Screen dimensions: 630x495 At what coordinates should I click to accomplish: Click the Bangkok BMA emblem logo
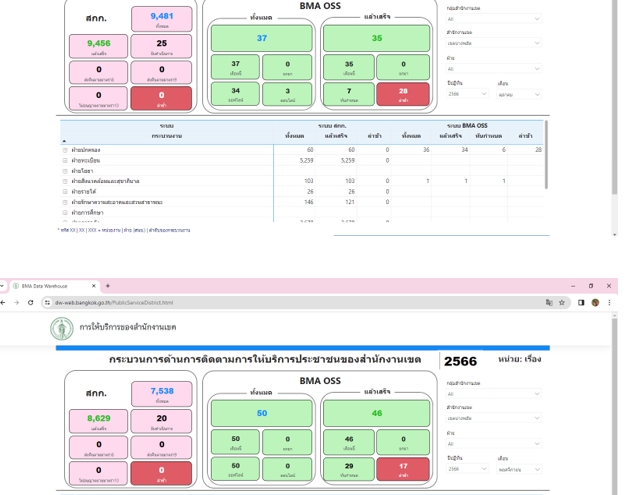click(x=62, y=328)
